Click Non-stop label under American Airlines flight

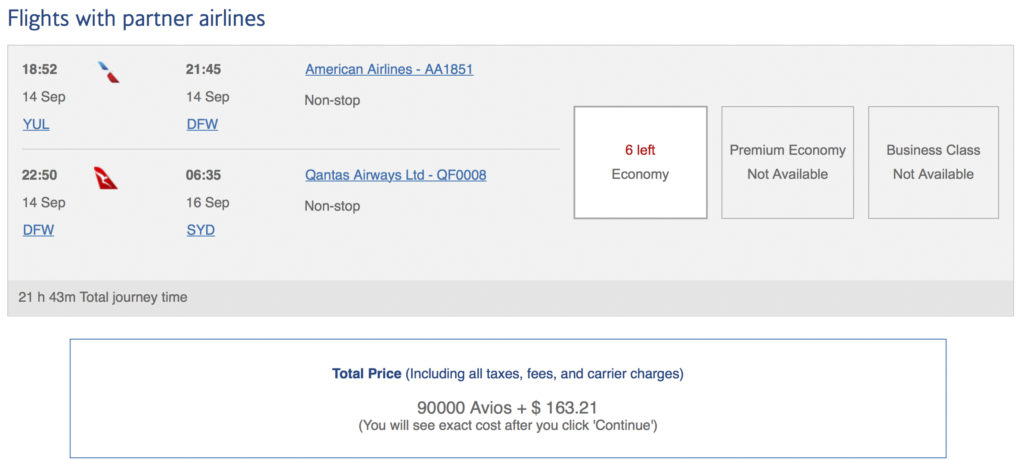point(332,100)
